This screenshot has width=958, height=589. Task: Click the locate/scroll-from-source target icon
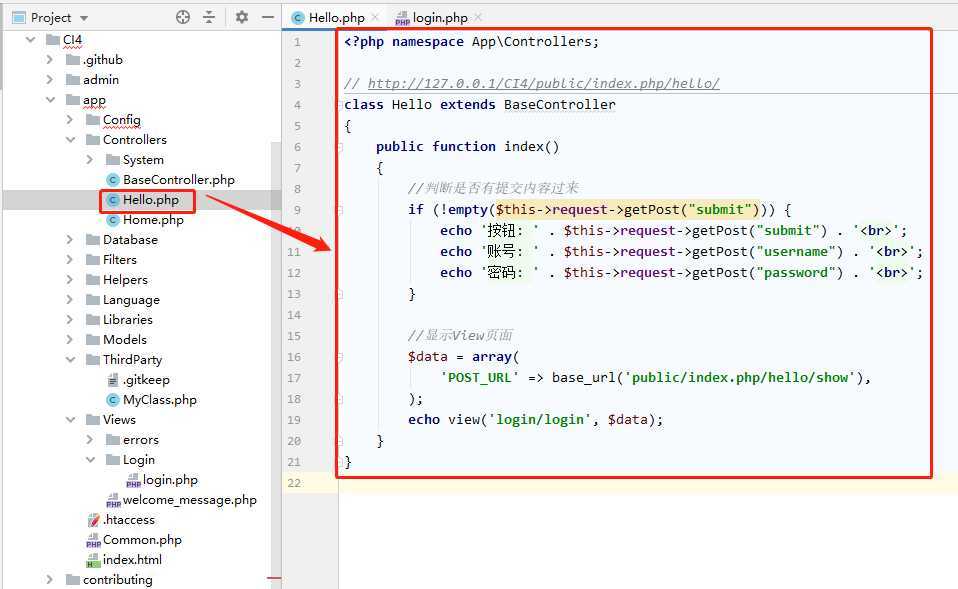coord(182,17)
